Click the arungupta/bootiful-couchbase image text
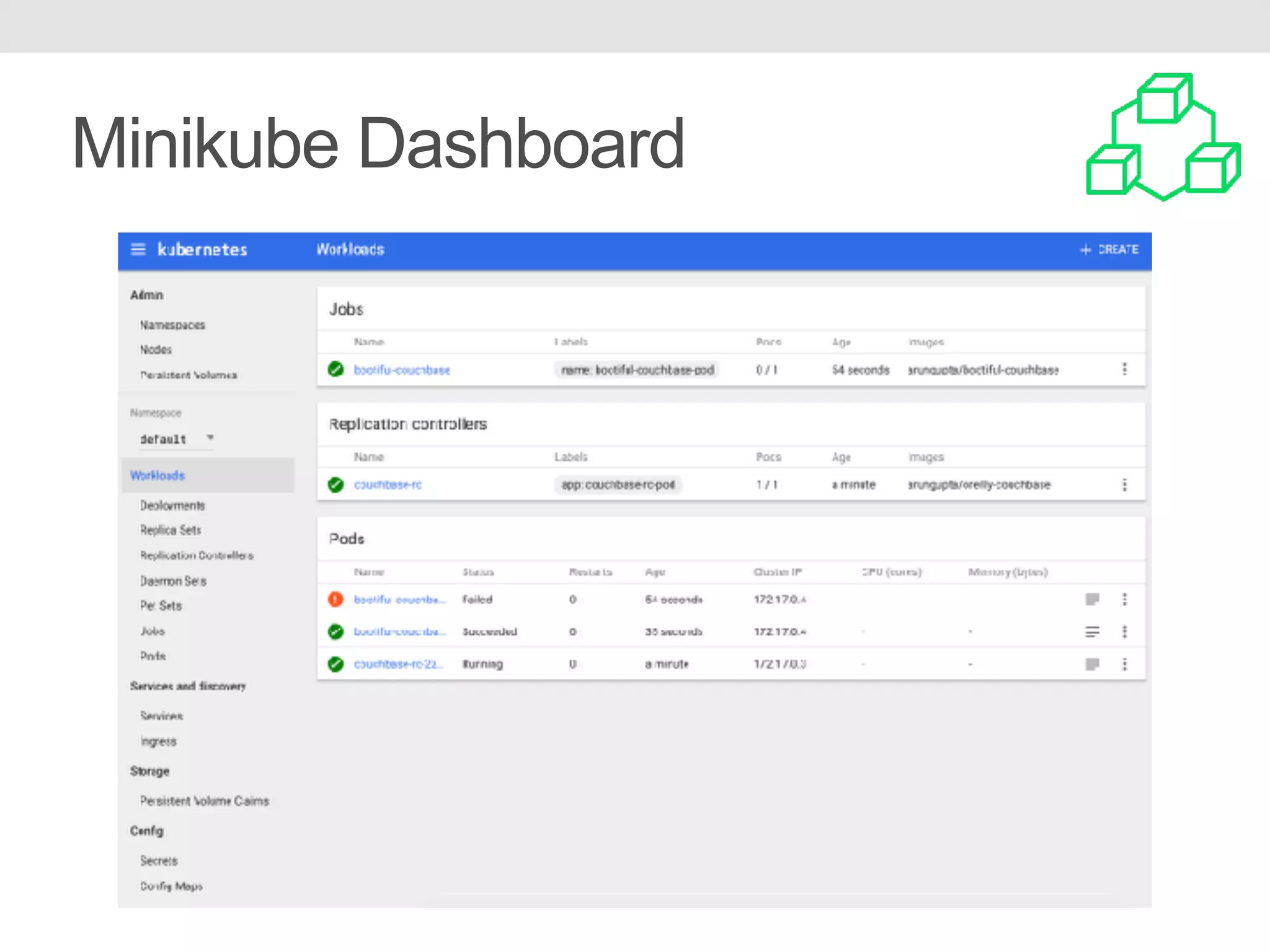This screenshot has width=1270, height=952. pos(984,370)
